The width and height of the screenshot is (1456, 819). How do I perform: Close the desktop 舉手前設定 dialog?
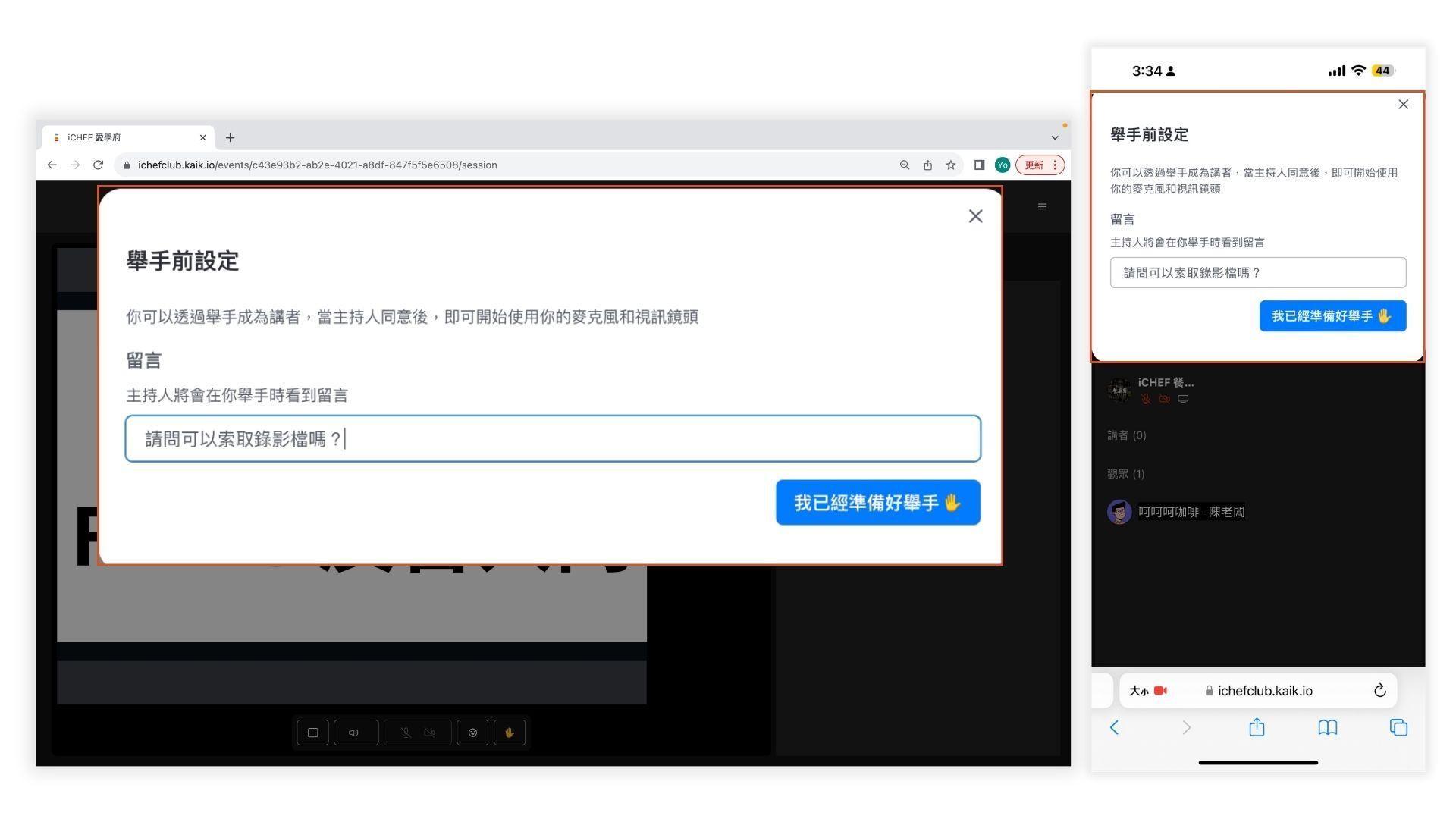tap(975, 217)
